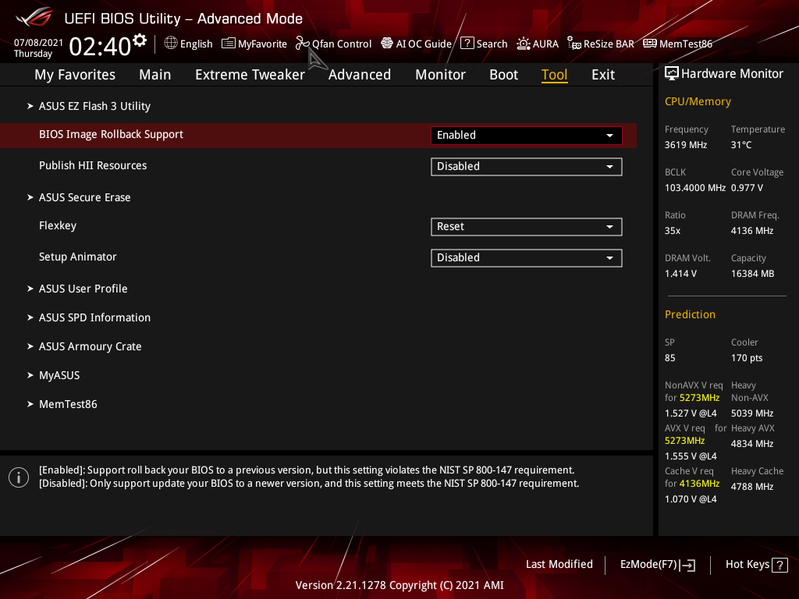
Task: Click the 07/08/2021 date text
Action: pyautogui.click(x=39, y=42)
